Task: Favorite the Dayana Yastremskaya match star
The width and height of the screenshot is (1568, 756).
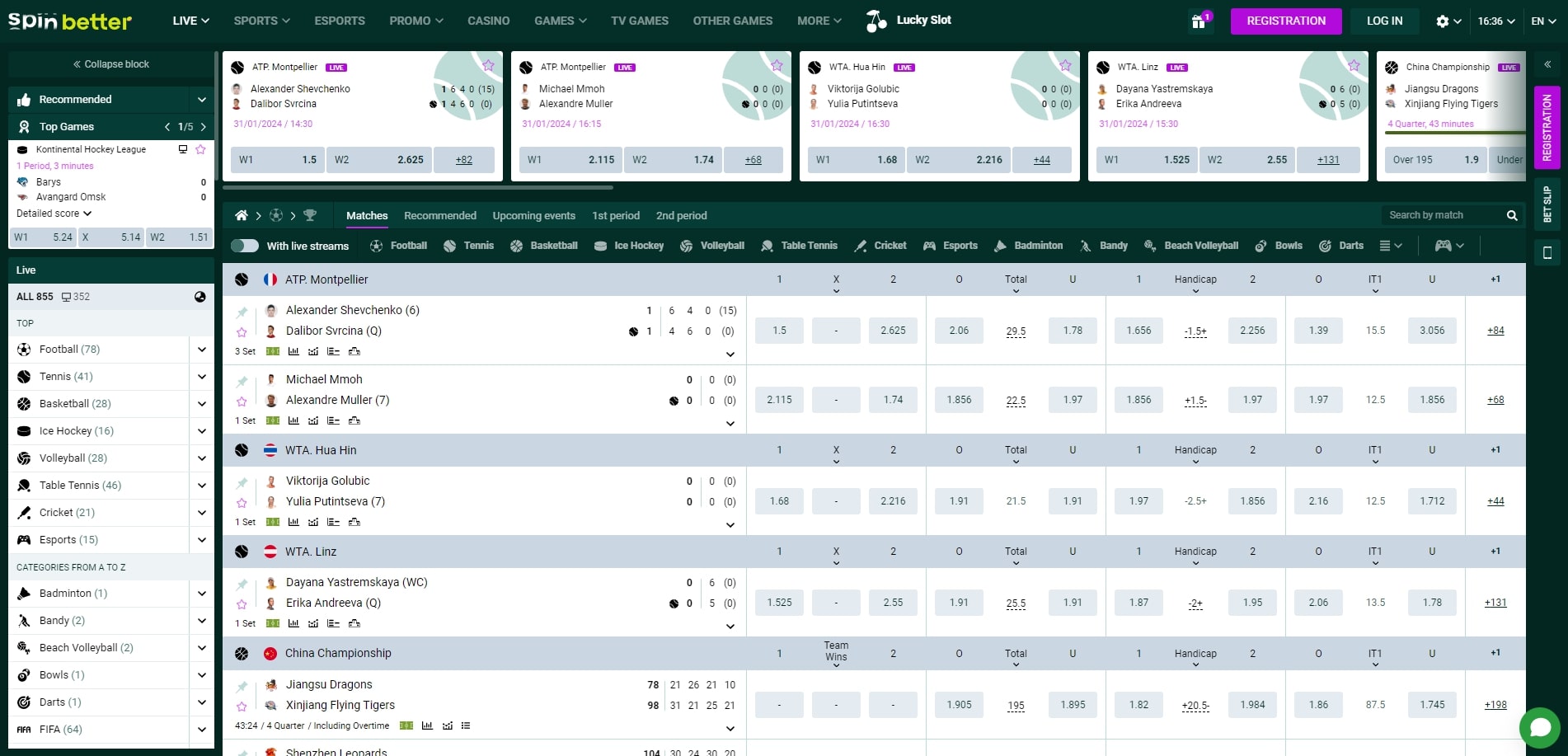Action: pos(242,603)
